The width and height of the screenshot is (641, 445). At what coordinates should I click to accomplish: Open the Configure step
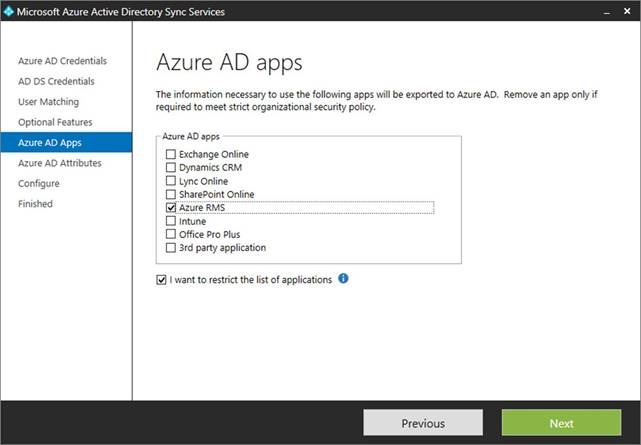(39, 183)
